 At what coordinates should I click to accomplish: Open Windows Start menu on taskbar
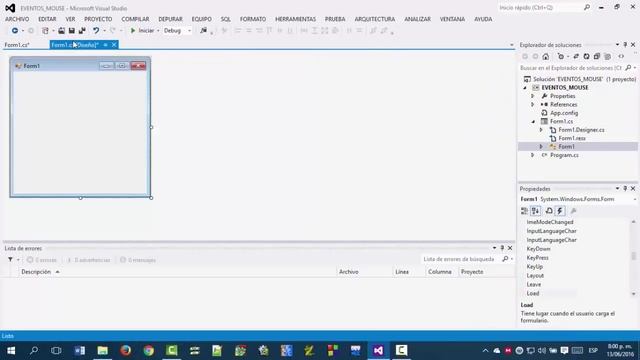click(11, 351)
